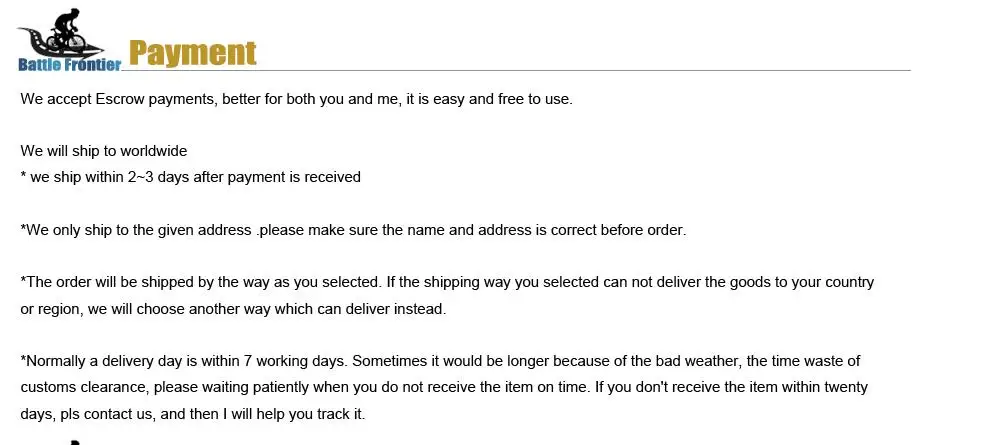Click the Battle Frontier brand text
Viewport: 984px width, 445px height.
69,65
